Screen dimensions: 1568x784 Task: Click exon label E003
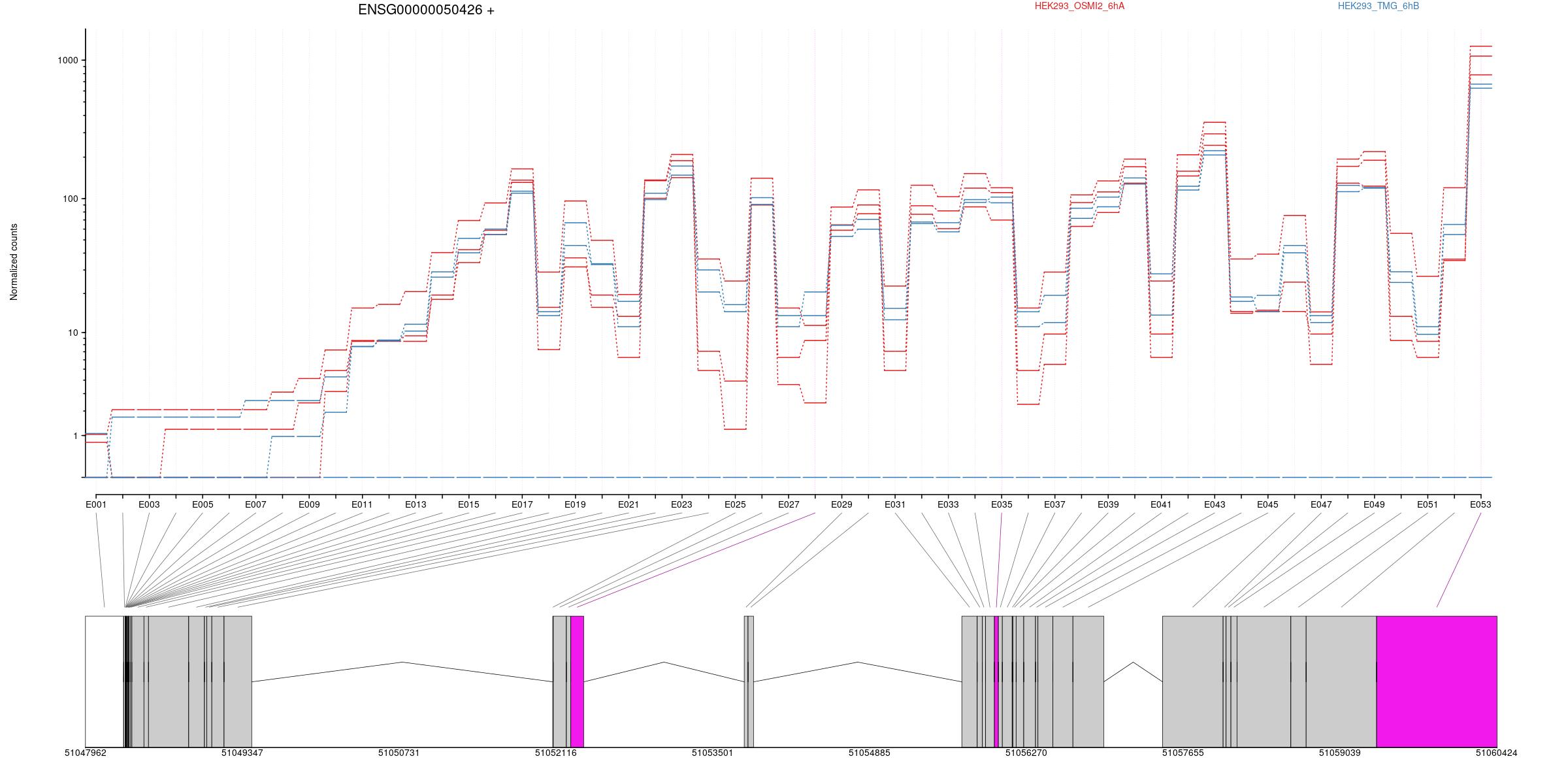pos(149,504)
